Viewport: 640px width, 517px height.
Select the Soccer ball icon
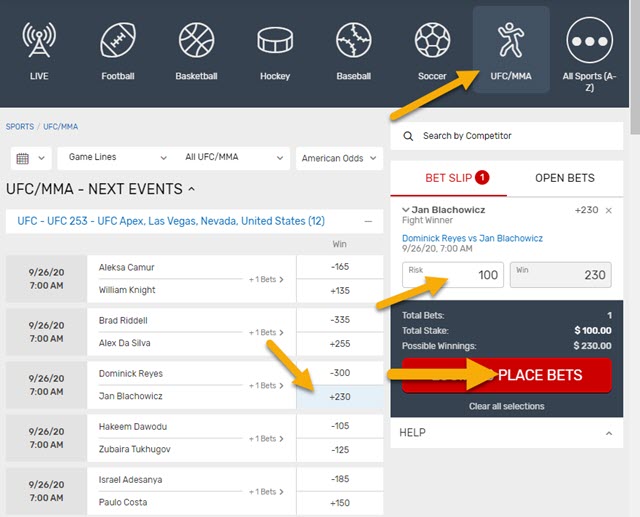coord(432,41)
